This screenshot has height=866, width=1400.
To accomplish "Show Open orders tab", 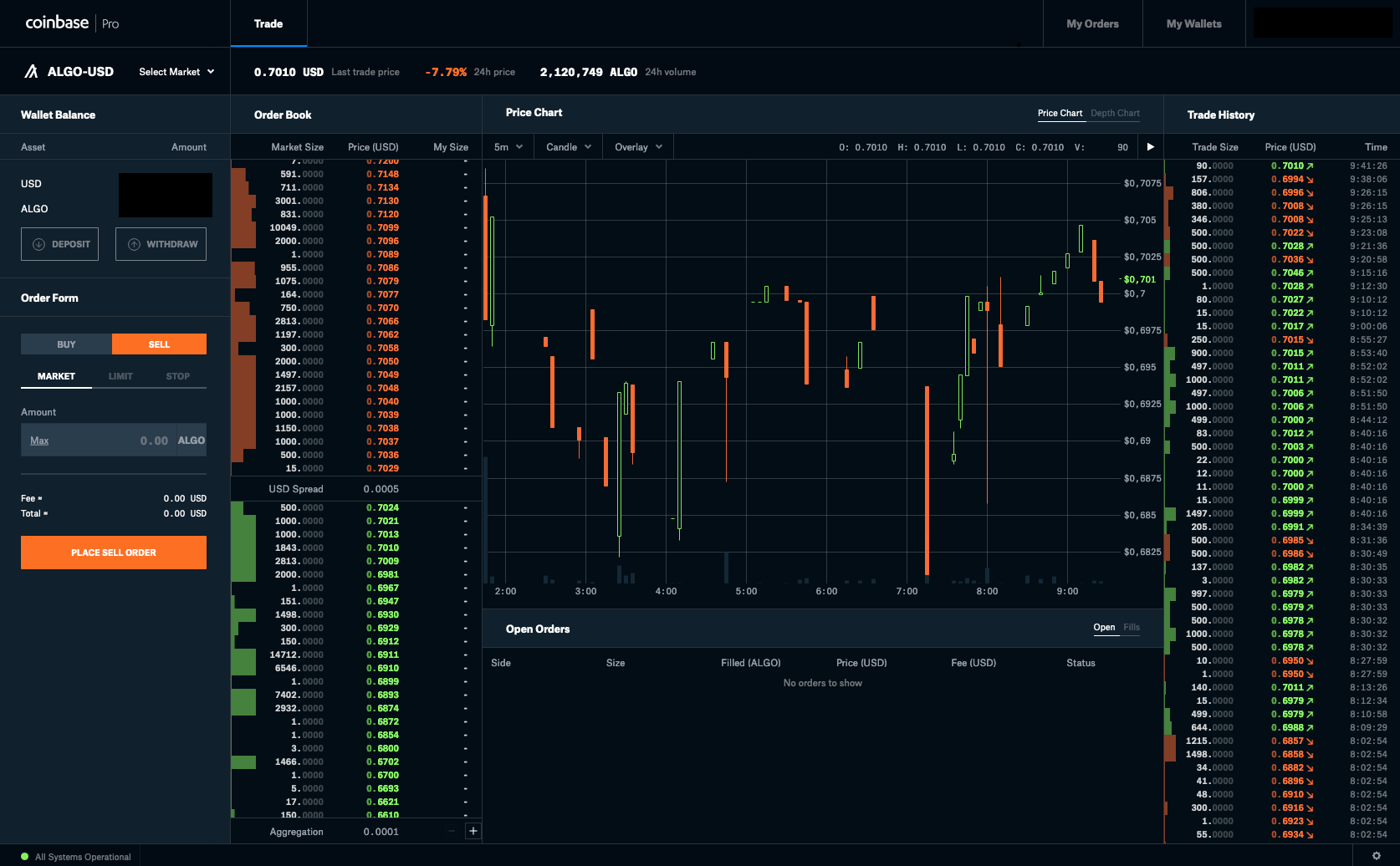I will [1104, 628].
